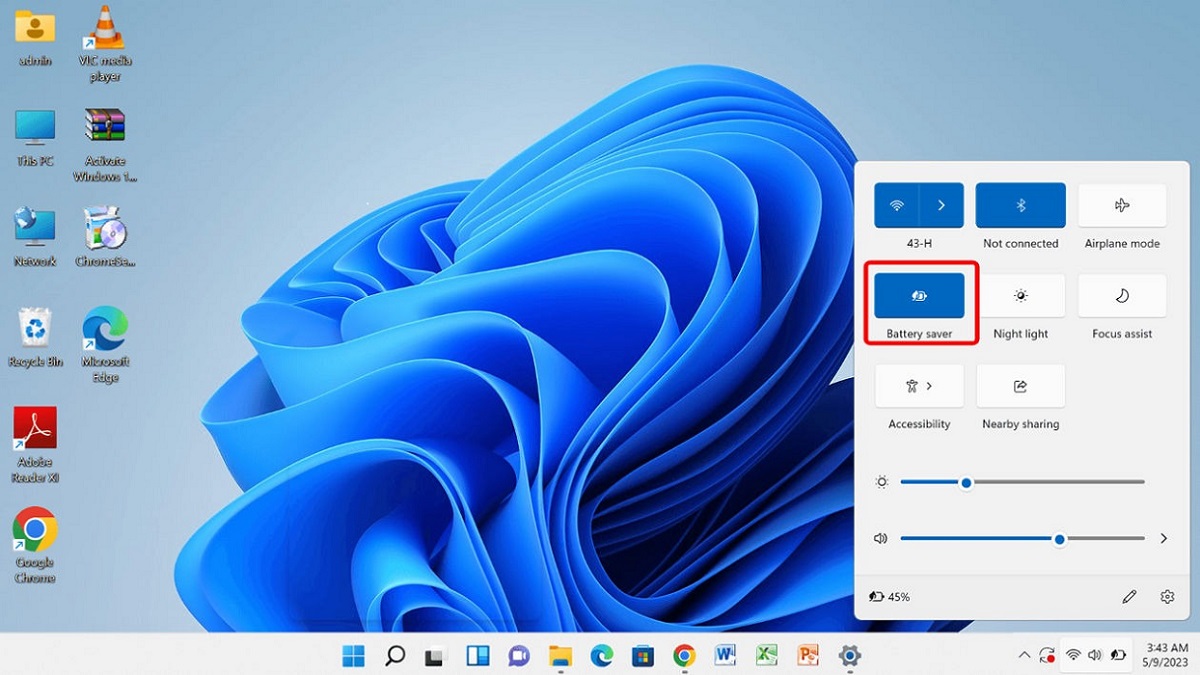The image size is (1200, 675).
Task: Enable Airplane mode
Action: pos(1122,205)
